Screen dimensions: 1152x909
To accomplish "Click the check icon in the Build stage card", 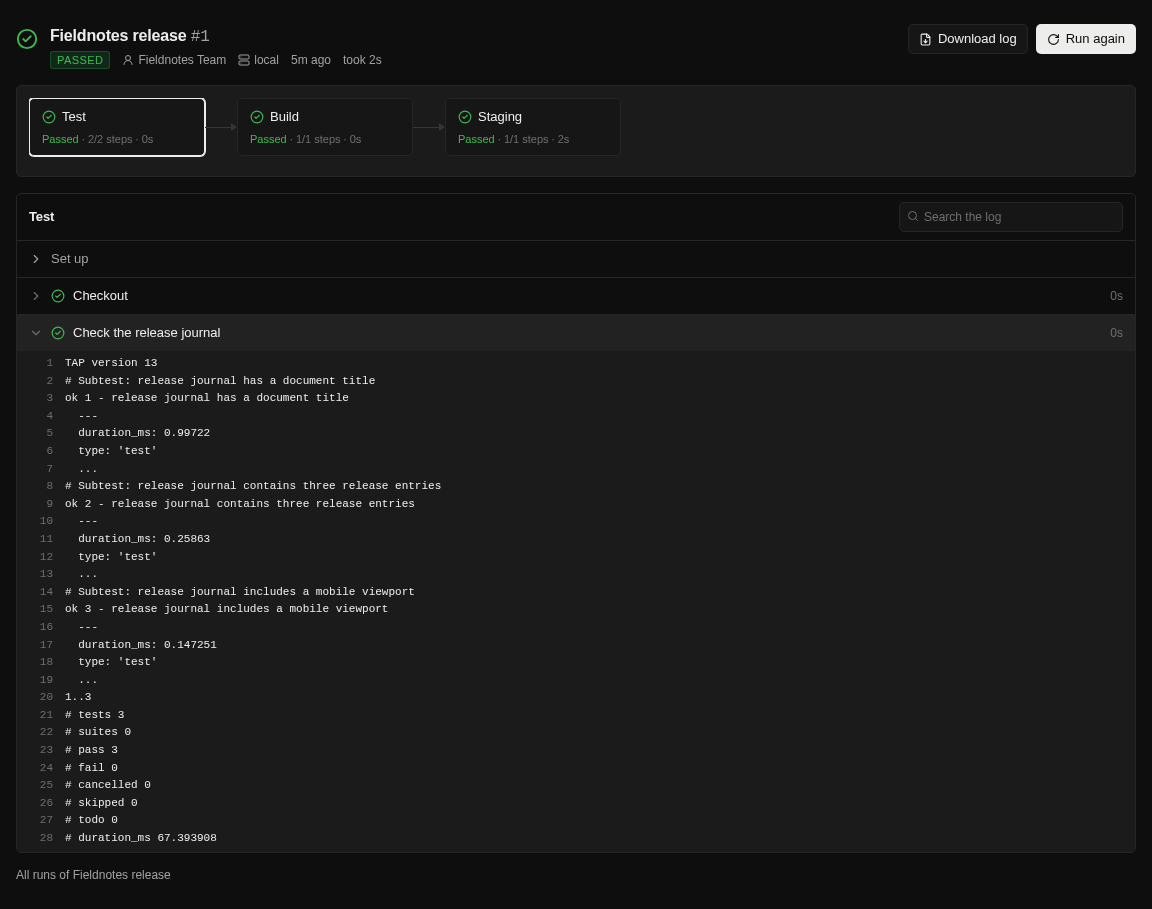I will pos(257,117).
